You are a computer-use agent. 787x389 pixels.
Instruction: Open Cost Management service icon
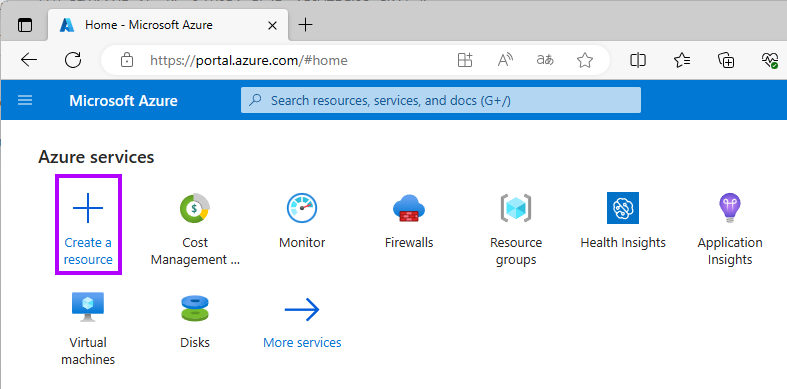(x=195, y=208)
